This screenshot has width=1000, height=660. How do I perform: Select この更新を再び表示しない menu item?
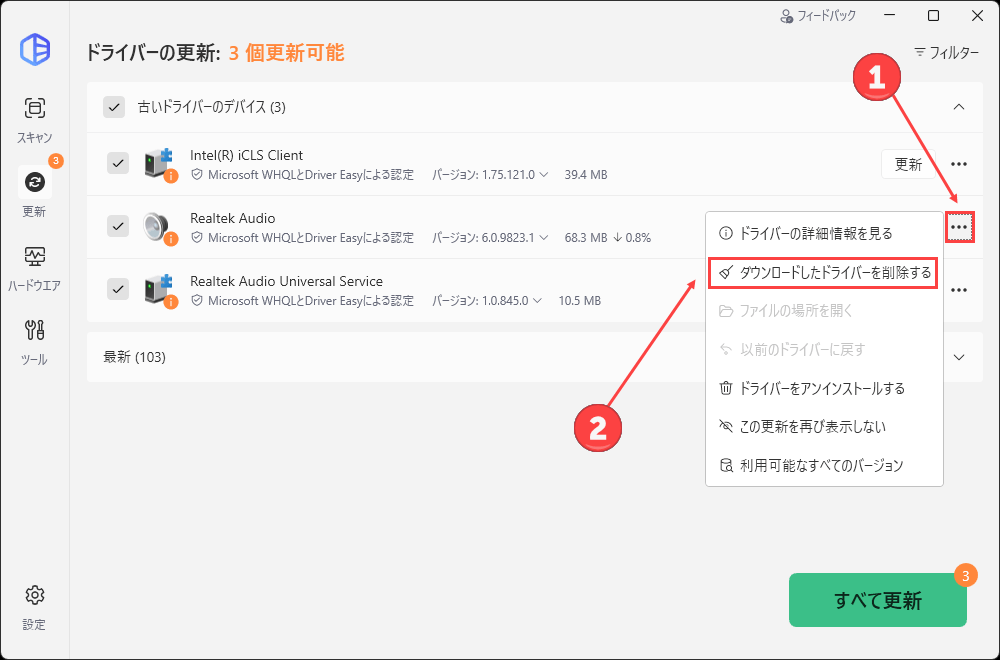pyautogui.click(x=823, y=427)
